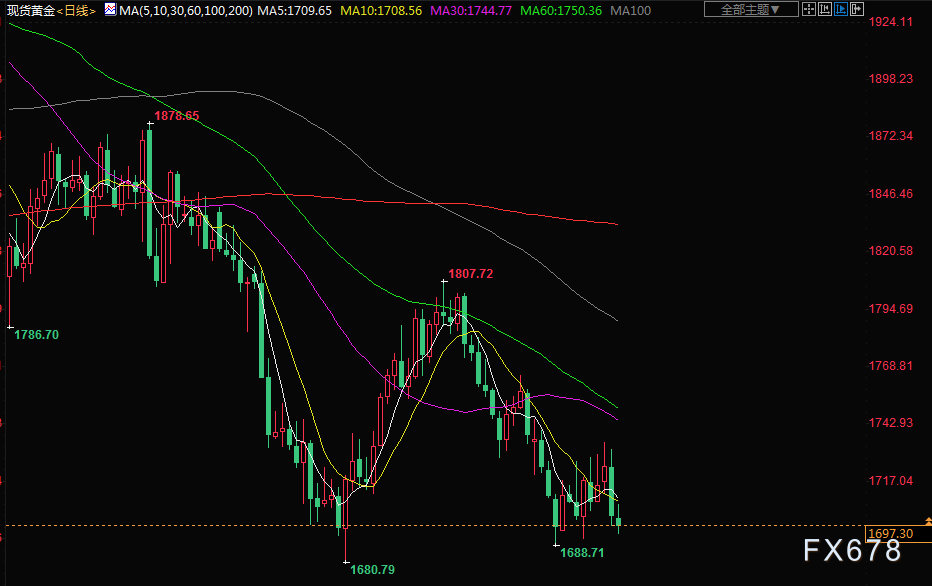Click the MA100 legend label

[x=630, y=10]
